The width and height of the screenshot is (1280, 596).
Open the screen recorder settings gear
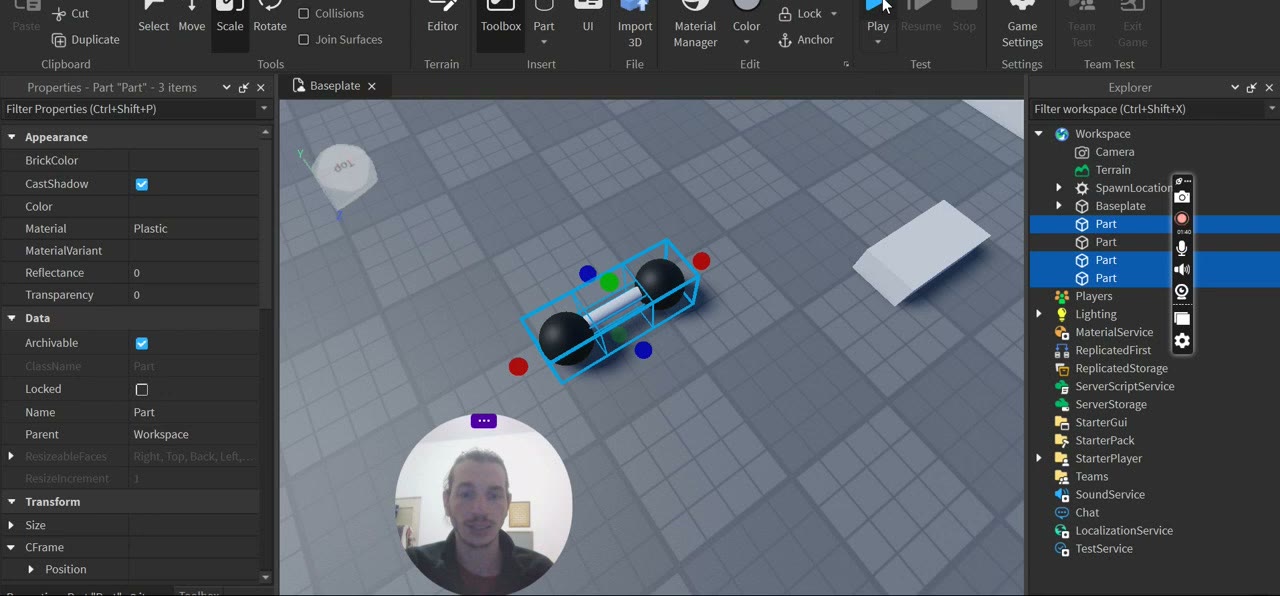(x=1182, y=341)
